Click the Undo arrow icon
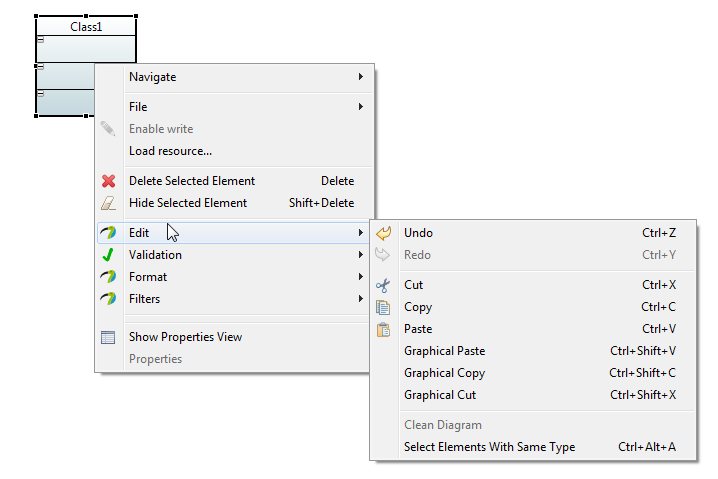This screenshot has width=718, height=479. (x=383, y=233)
